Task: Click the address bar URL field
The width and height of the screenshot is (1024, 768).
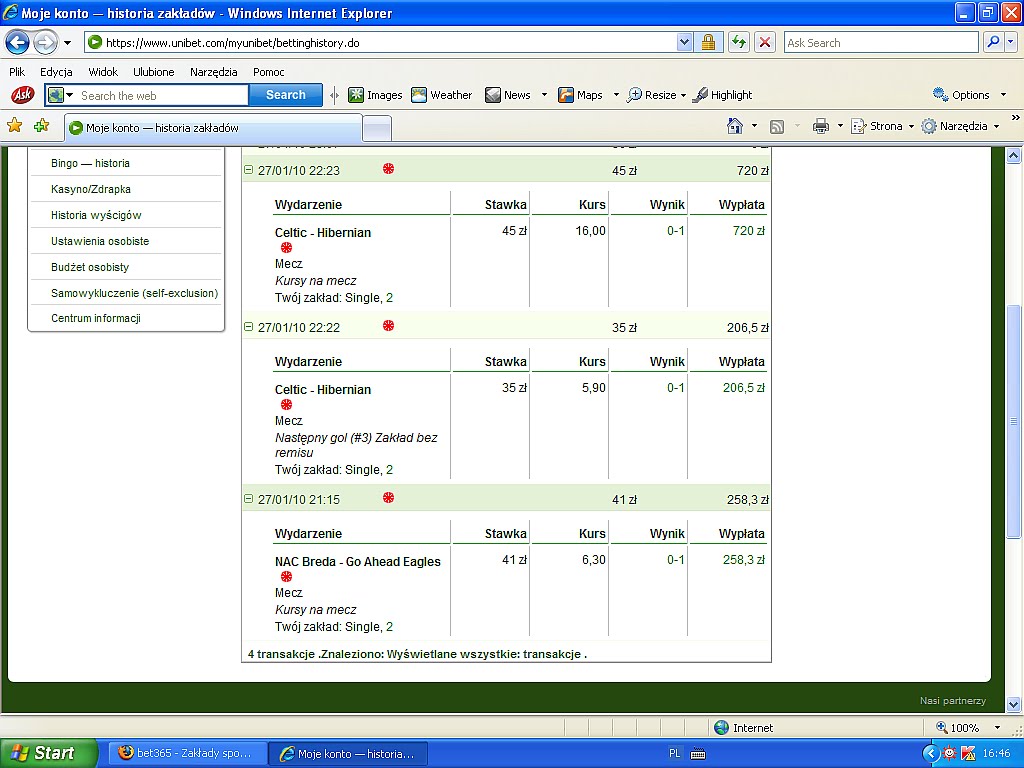Action: [381, 43]
